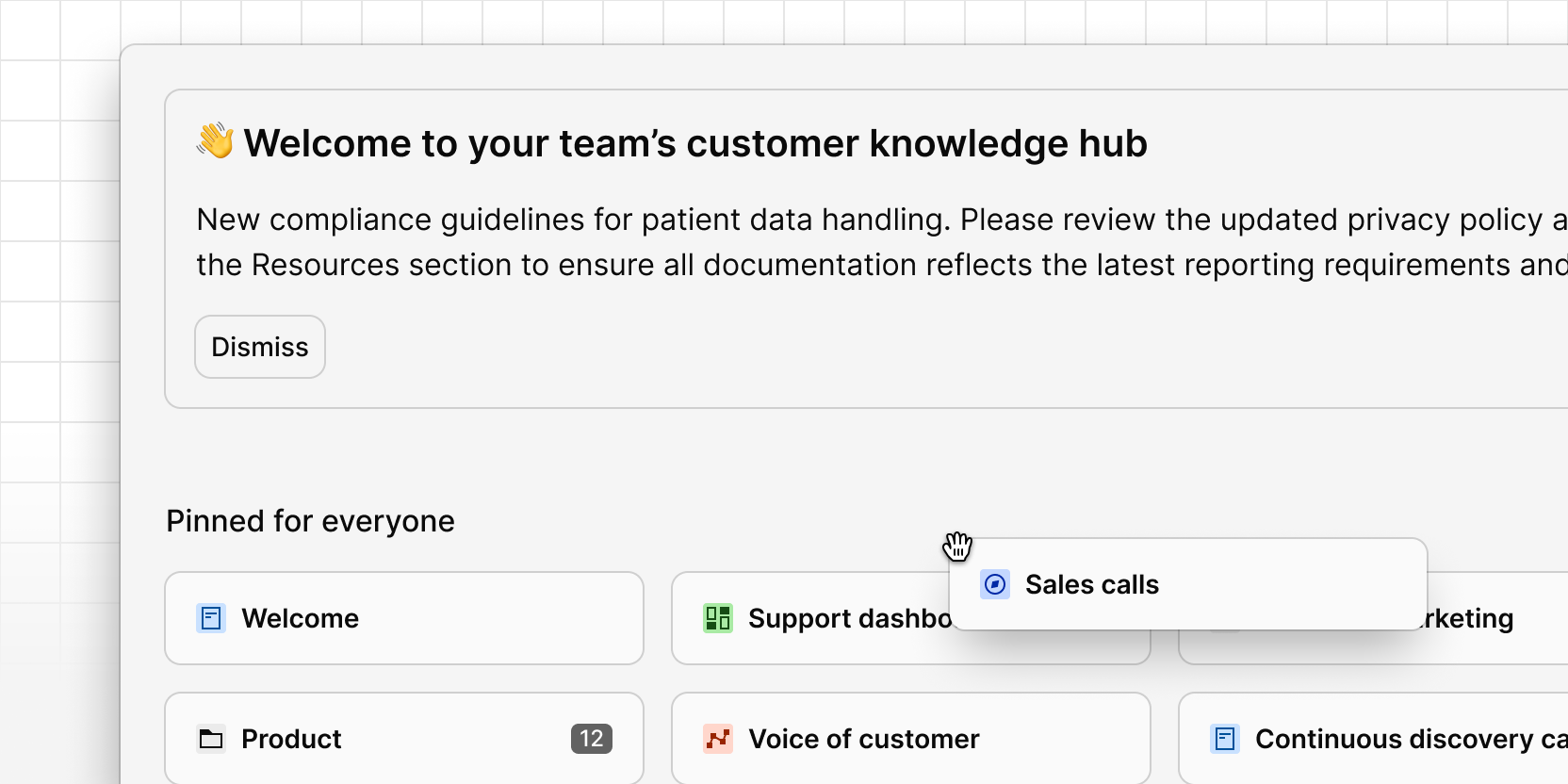This screenshot has width=1568, height=784.
Task: Click the Pinned for everyone heading
Action: pos(310,520)
